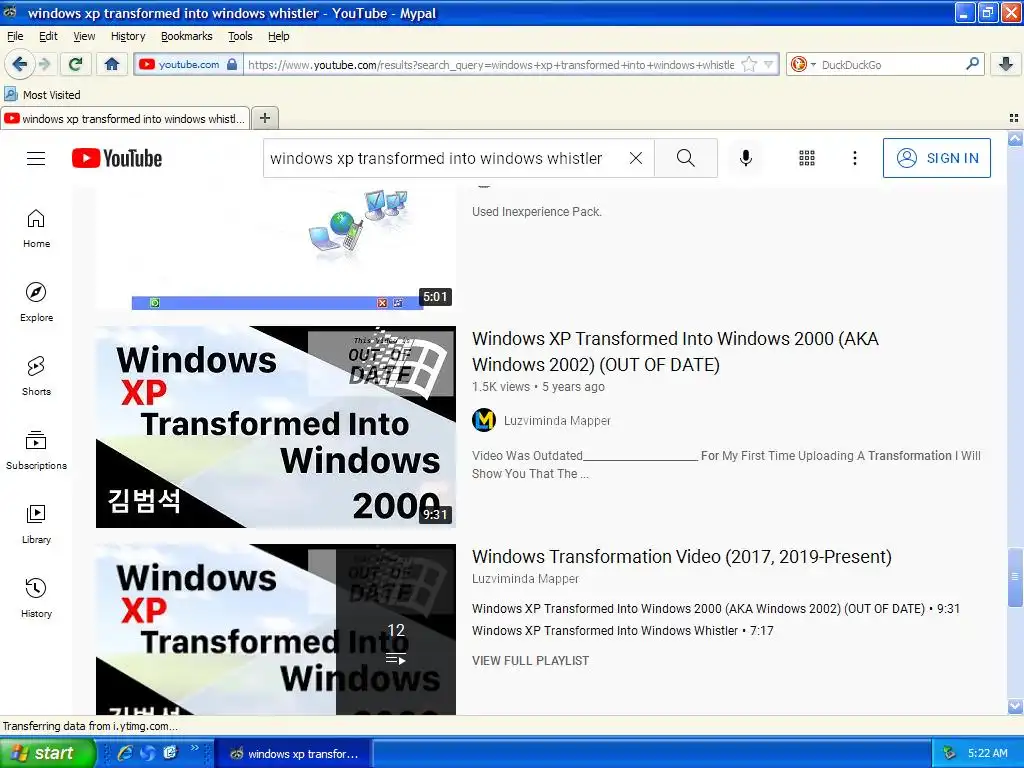The height and width of the screenshot is (768, 1024).
Task: Click VIEW FULL PLAYLIST
Action: click(x=530, y=661)
